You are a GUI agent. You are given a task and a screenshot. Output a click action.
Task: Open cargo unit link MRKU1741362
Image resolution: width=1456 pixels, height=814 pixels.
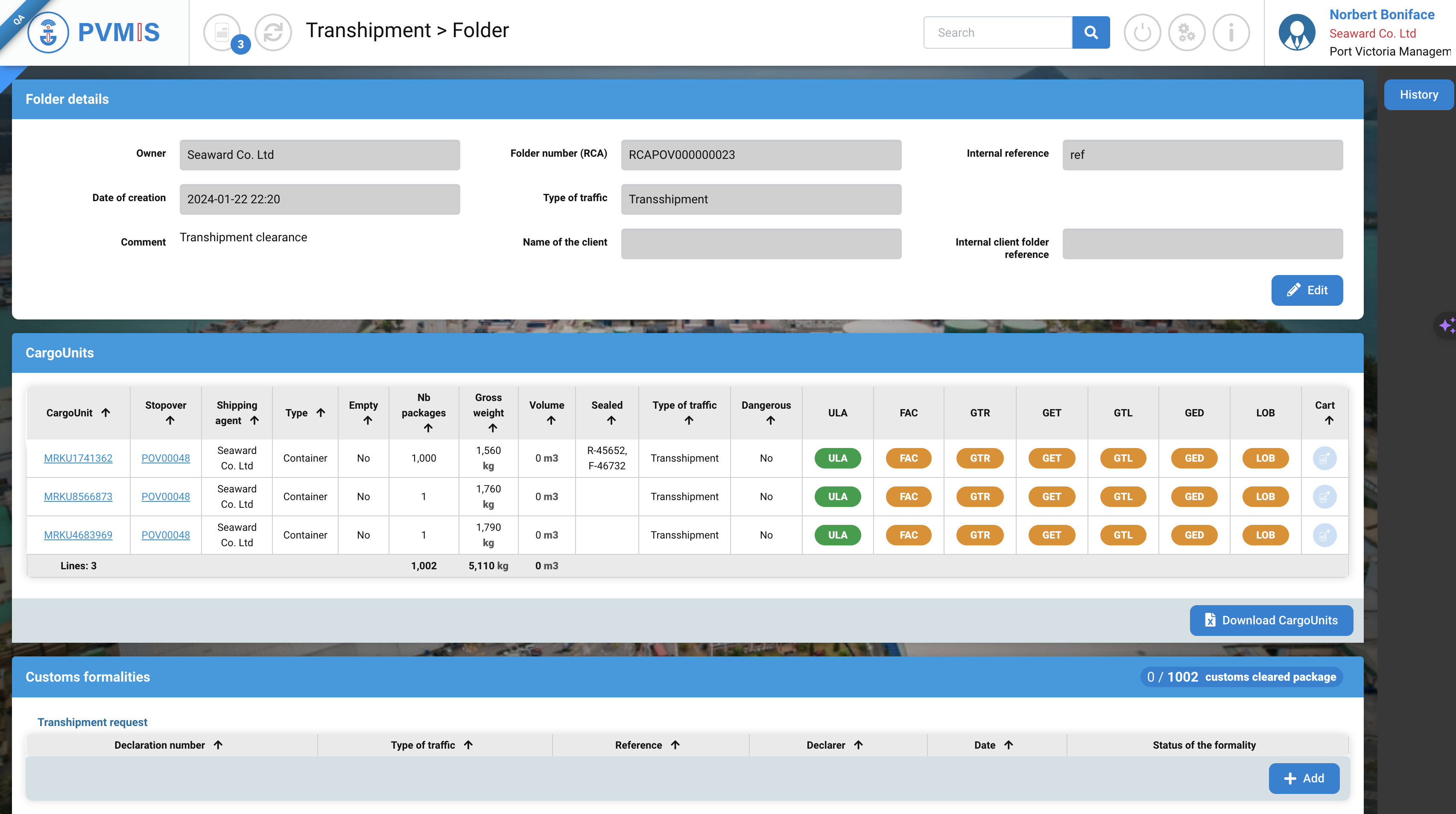pos(78,458)
